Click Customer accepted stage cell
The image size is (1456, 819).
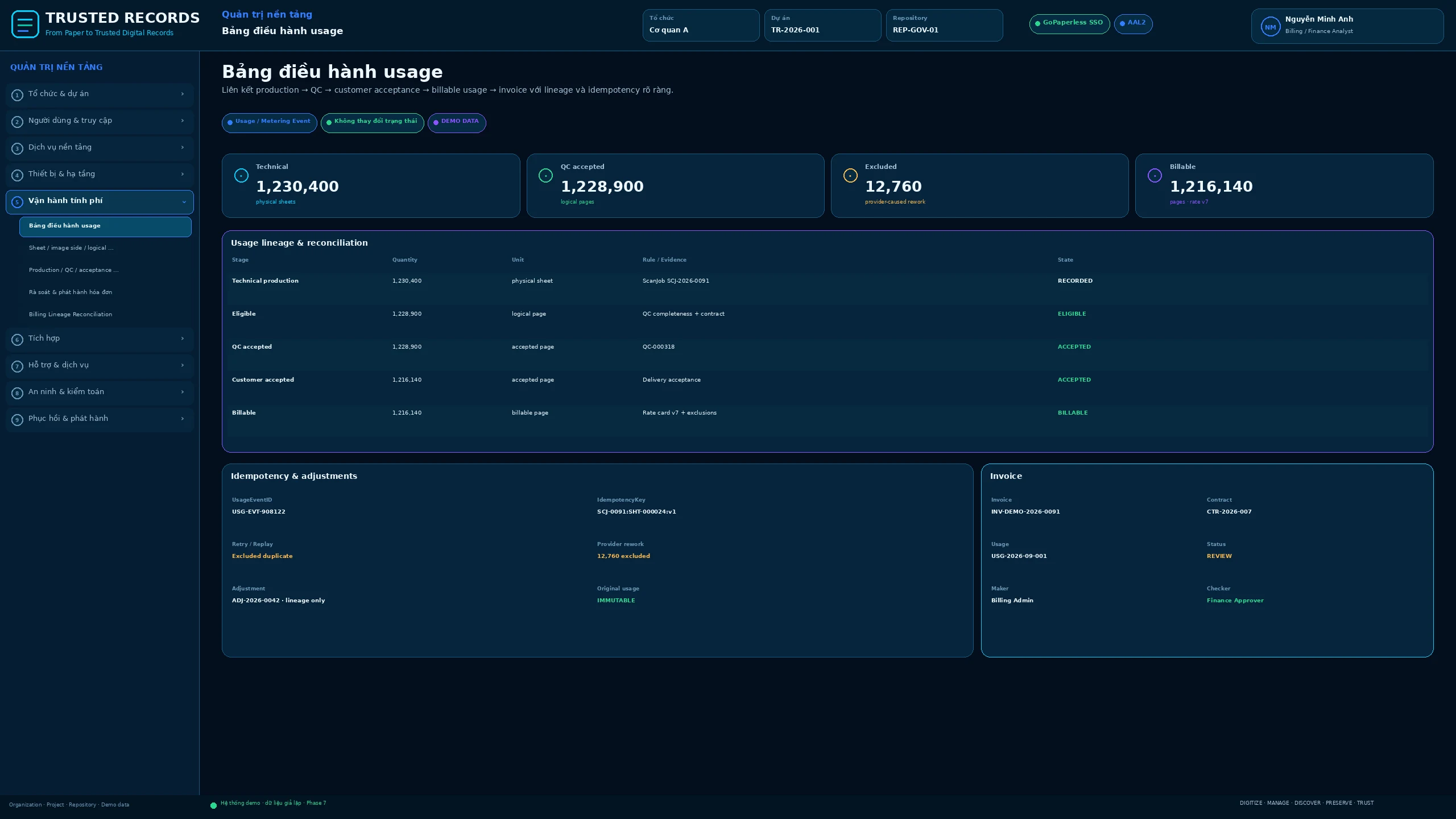263,380
